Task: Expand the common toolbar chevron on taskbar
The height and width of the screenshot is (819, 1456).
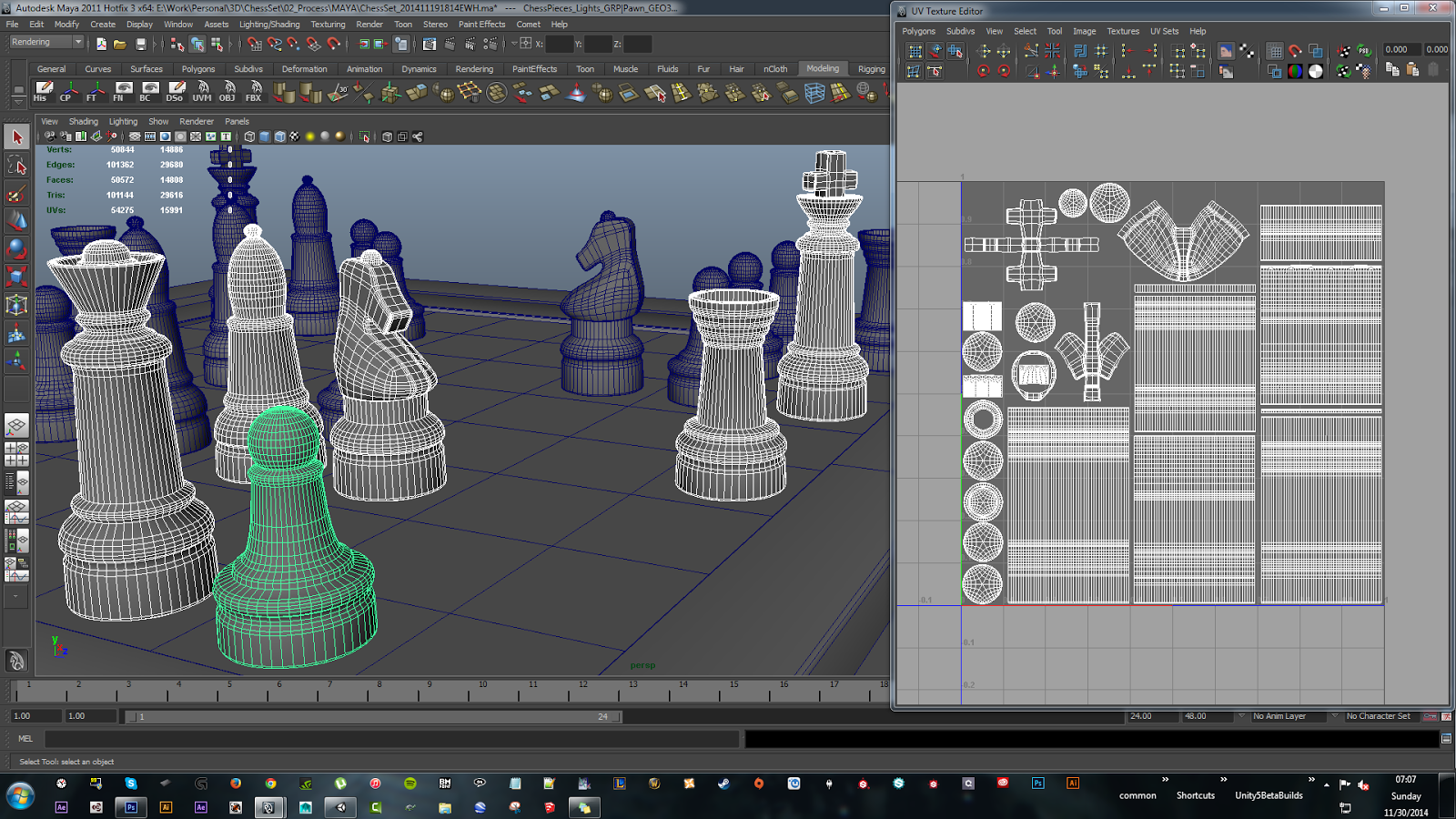Action: coord(1165,780)
